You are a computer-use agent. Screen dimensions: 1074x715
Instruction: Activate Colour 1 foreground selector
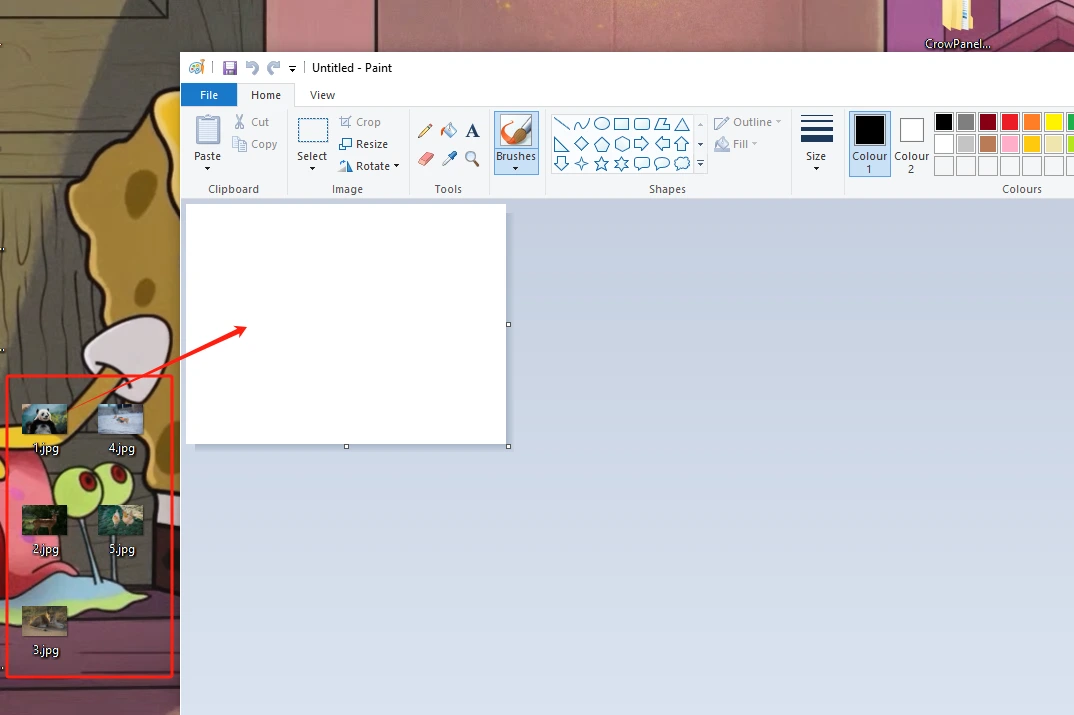(x=869, y=143)
